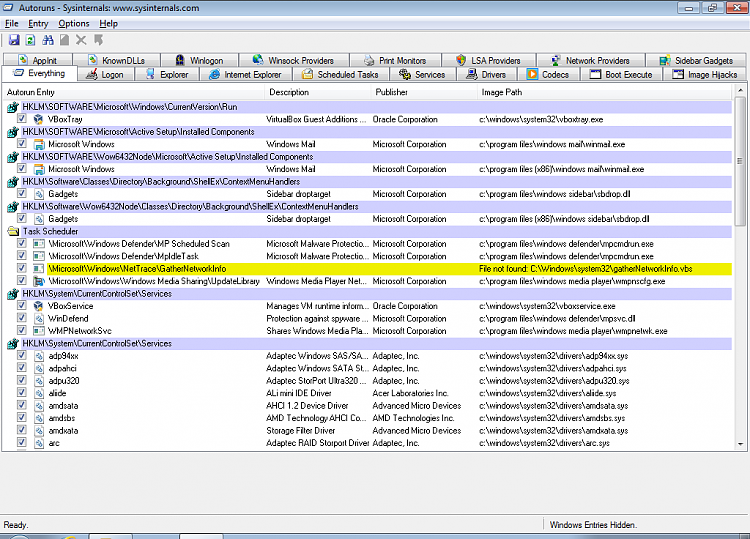Select the arc driver entry
The image size is (750, 539).
coord(369,443)
